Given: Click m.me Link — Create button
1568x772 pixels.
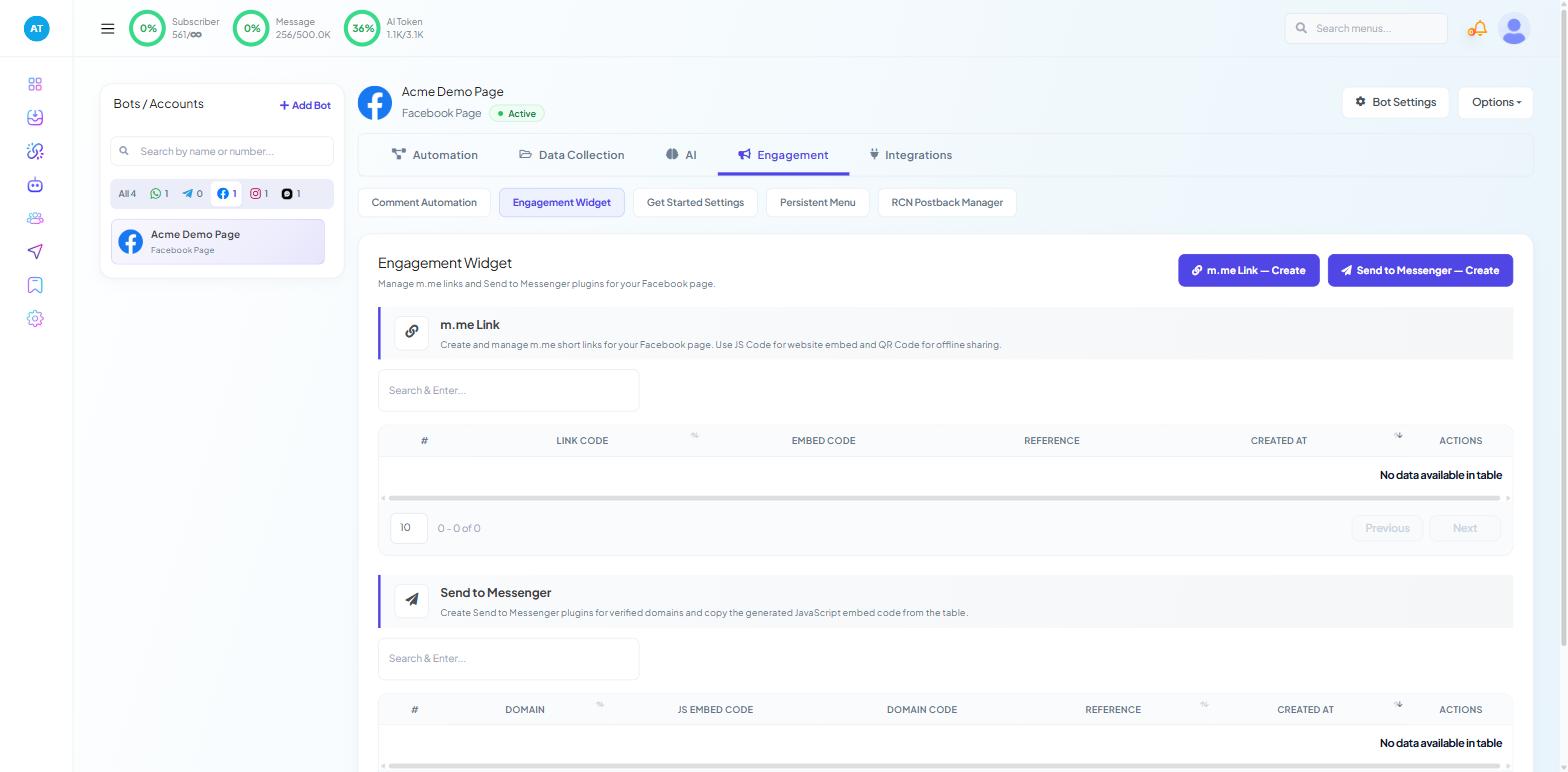Looking at the screenshot, I should (x=1248, y=270).
